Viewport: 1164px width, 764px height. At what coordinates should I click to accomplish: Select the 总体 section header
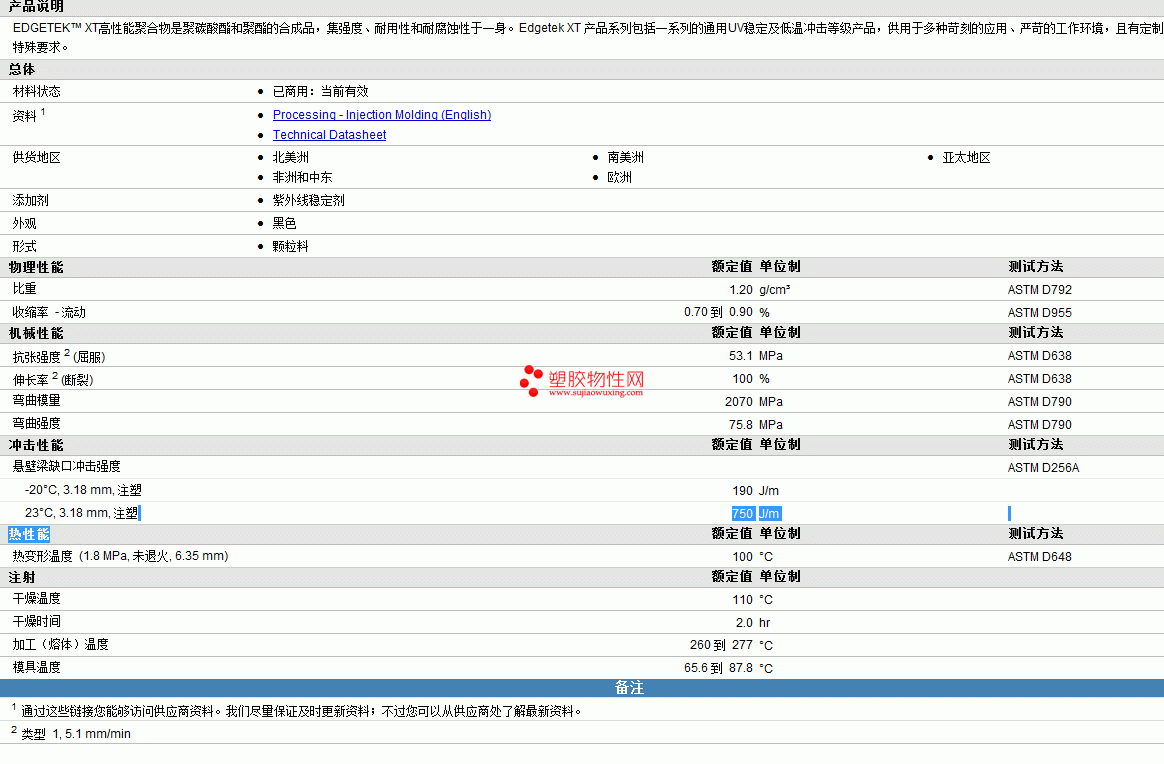tap(22, 69)
